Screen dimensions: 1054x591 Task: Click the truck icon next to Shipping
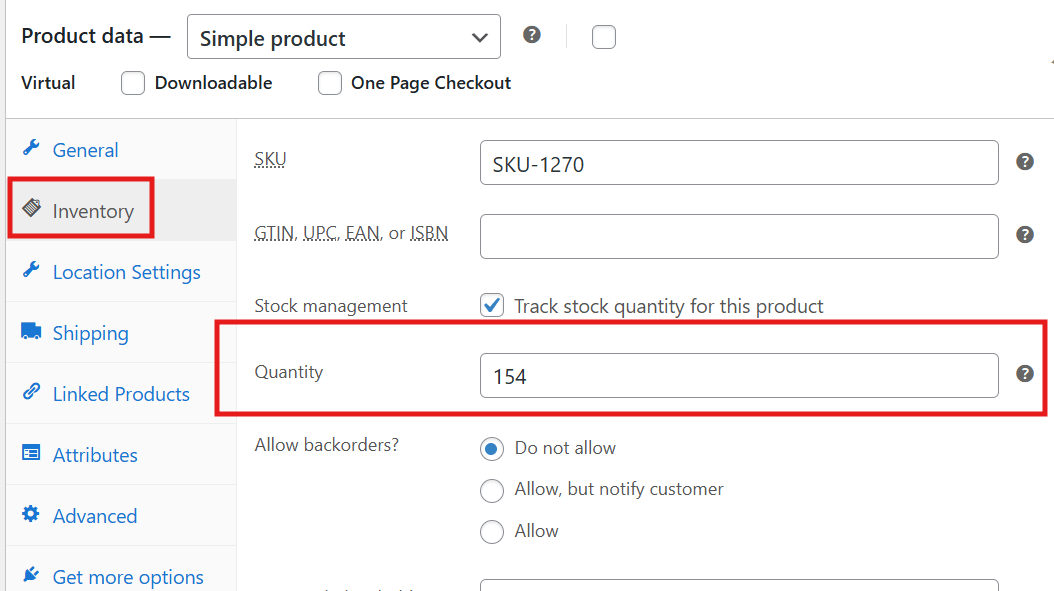pyautogui.click(x=31, y=332)
